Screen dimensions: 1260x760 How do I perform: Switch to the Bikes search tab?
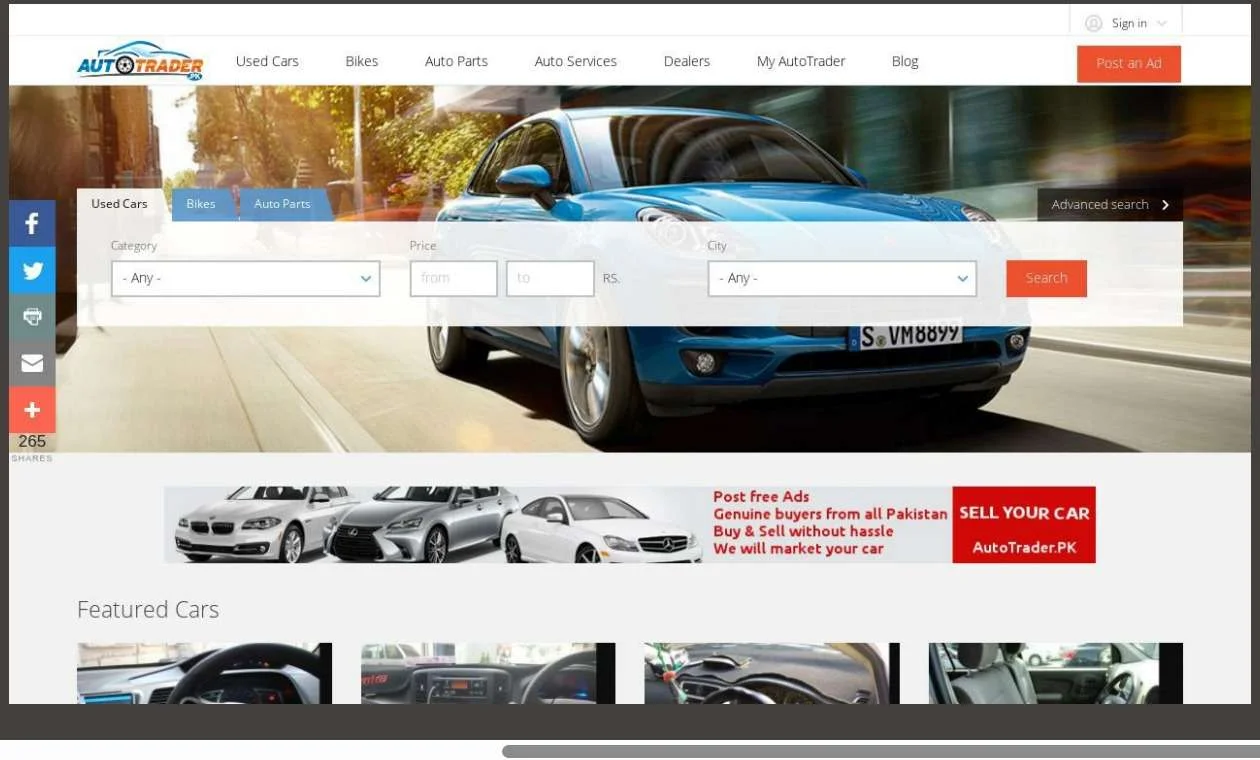coord(201,204)
